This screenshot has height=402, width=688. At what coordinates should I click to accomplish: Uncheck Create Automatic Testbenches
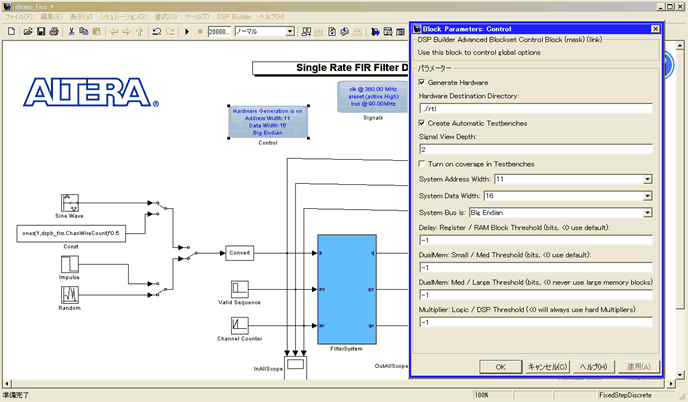[x=422, y=122]
